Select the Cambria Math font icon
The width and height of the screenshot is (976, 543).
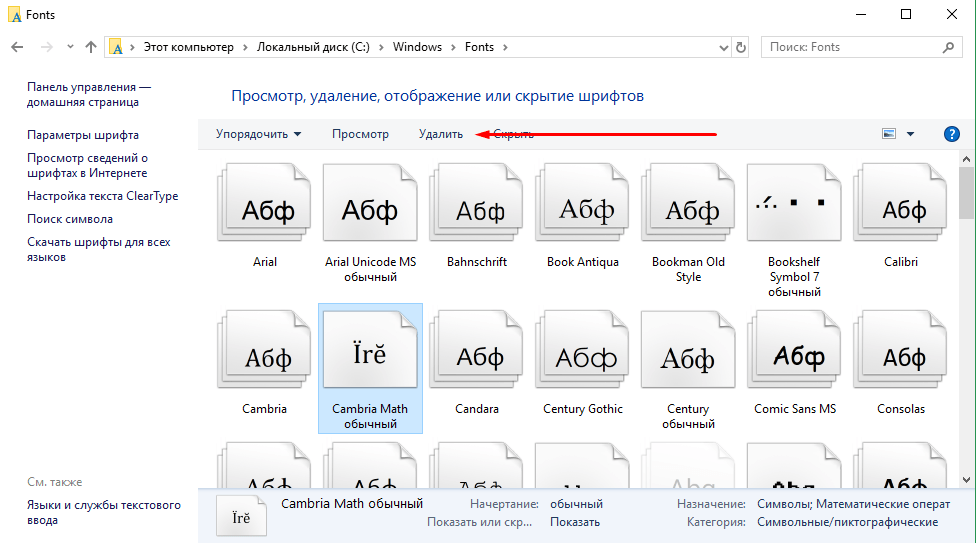point(370,350)
